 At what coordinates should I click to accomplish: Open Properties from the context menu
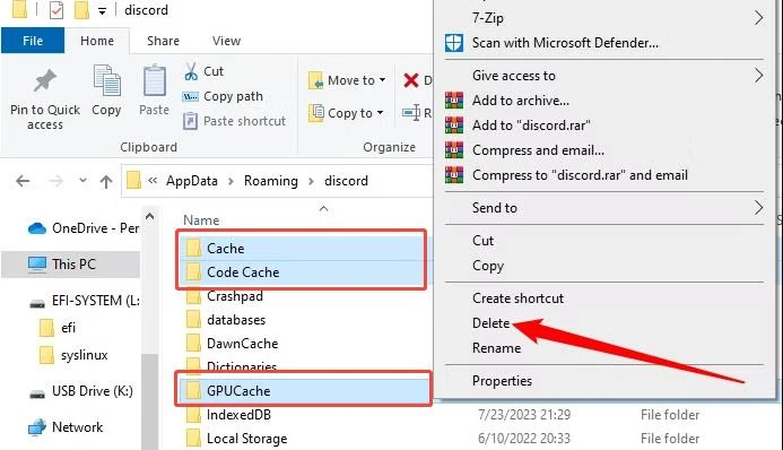click(x=604, y=381)
